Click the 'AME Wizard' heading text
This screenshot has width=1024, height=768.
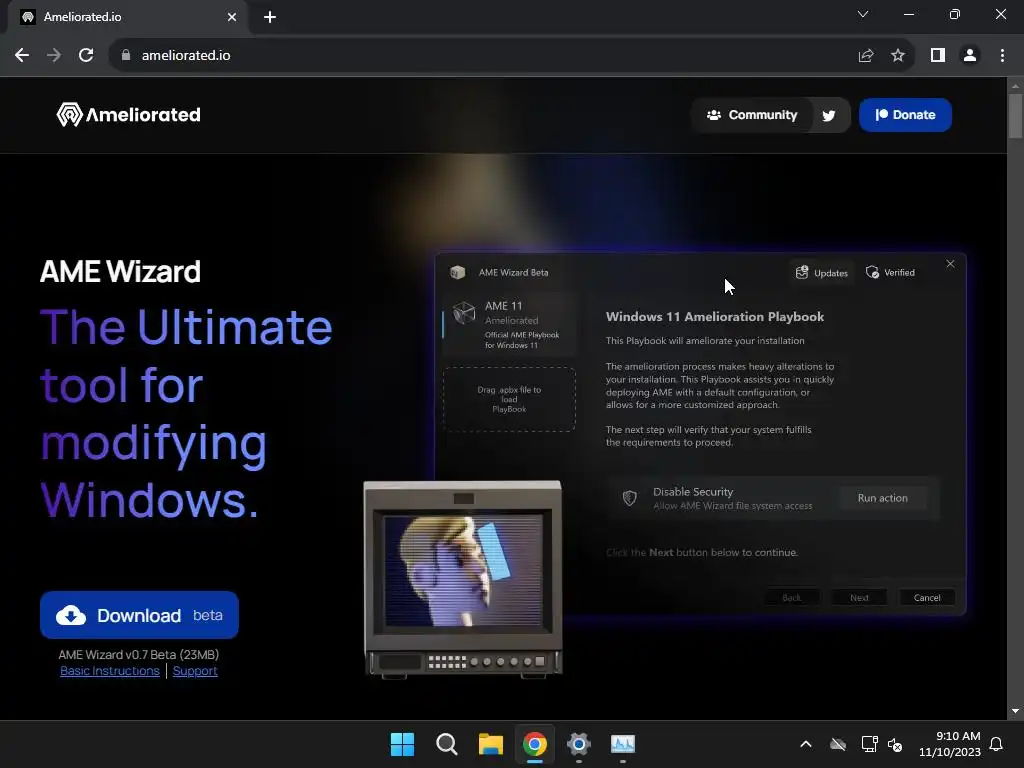(120, 272)
